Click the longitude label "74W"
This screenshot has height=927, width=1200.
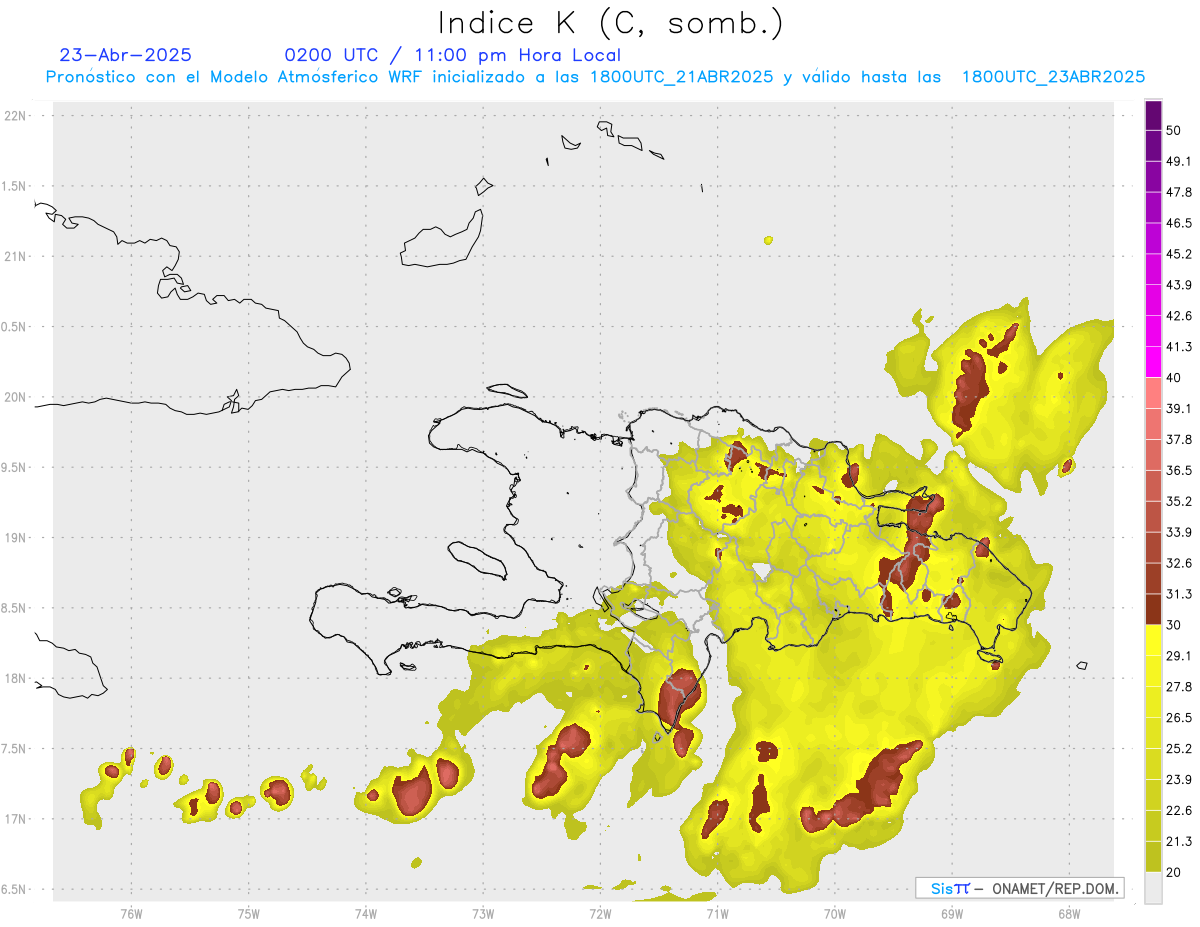coord(366,913)
